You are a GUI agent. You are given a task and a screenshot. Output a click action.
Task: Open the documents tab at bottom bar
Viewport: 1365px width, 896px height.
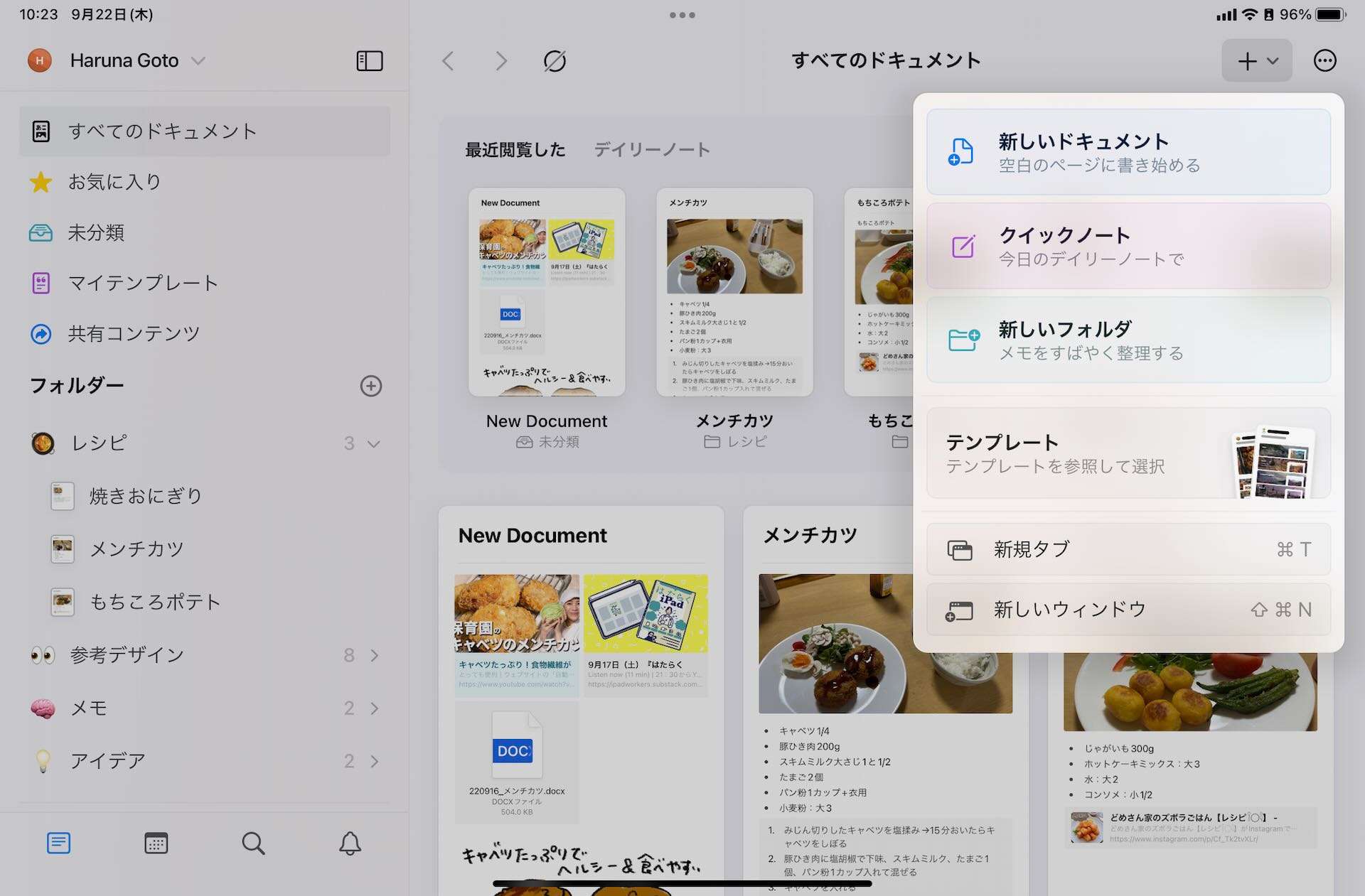(x=58, y=843)
